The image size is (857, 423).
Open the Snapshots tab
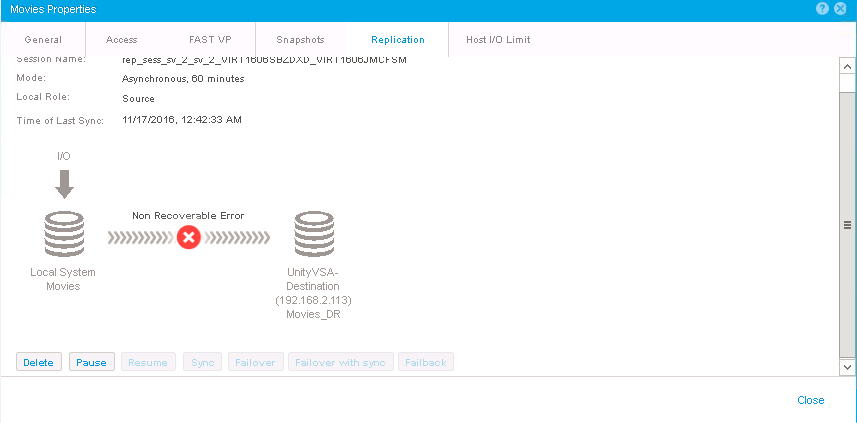pyautogui.click(x=300, y=40)
